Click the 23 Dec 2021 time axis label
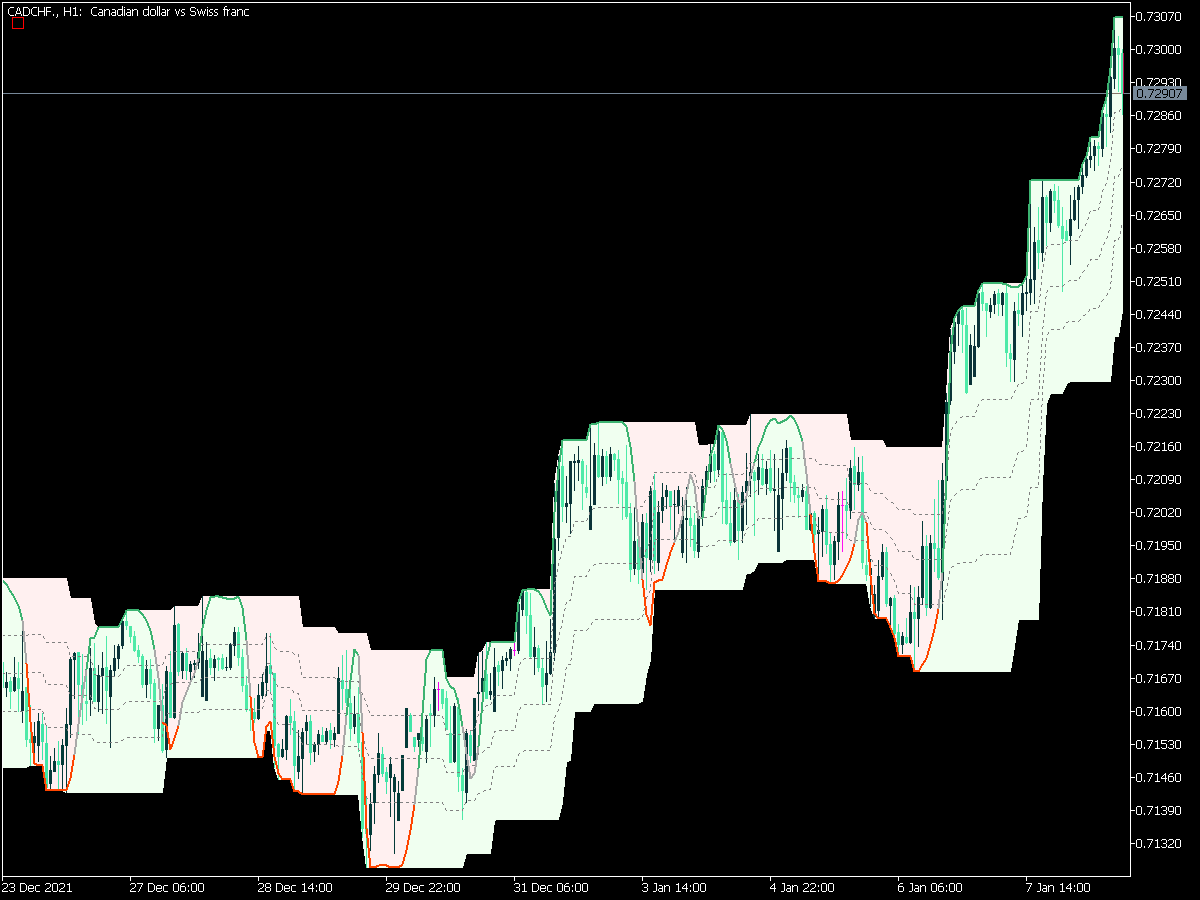 tap(37, 887)
